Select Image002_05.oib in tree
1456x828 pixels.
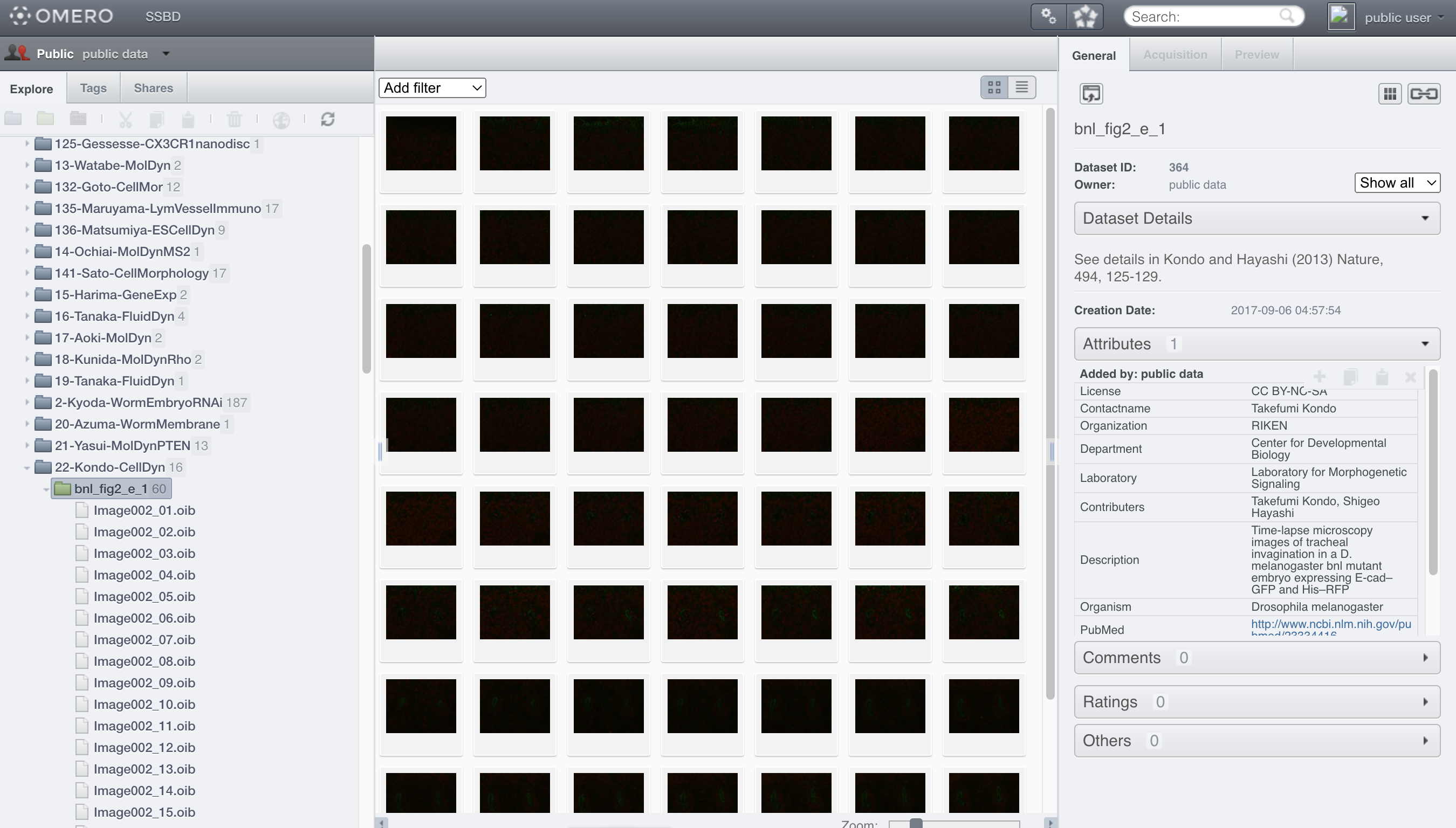click(144, 597)
